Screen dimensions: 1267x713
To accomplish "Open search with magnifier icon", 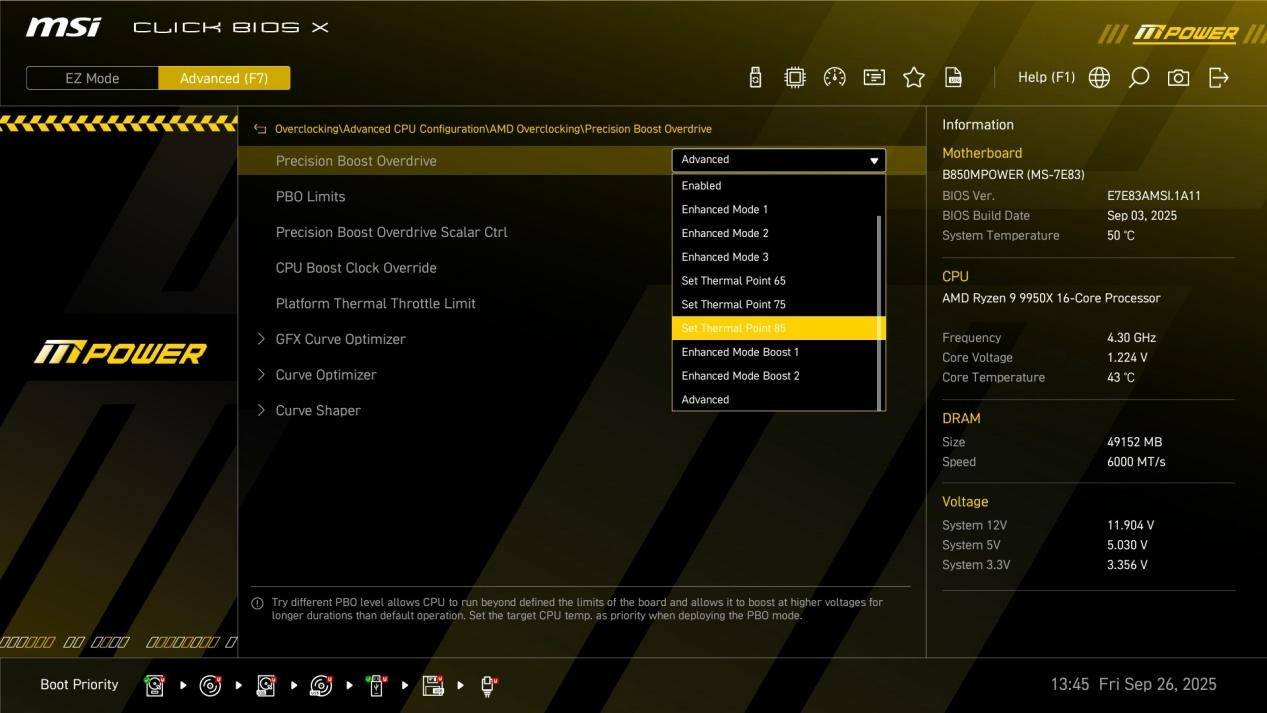I will [1139, 78].
